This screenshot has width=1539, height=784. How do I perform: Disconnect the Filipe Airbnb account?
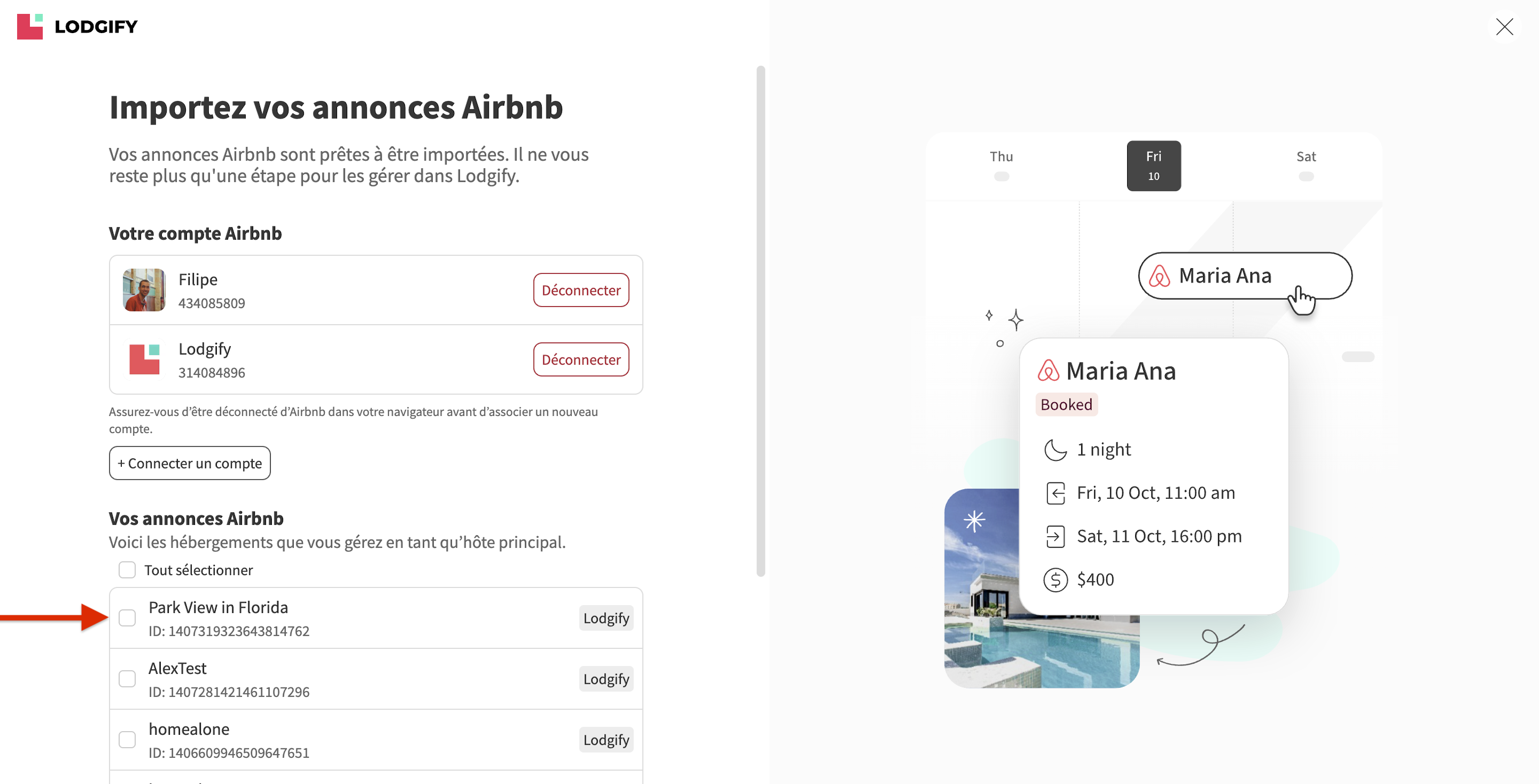581,290
